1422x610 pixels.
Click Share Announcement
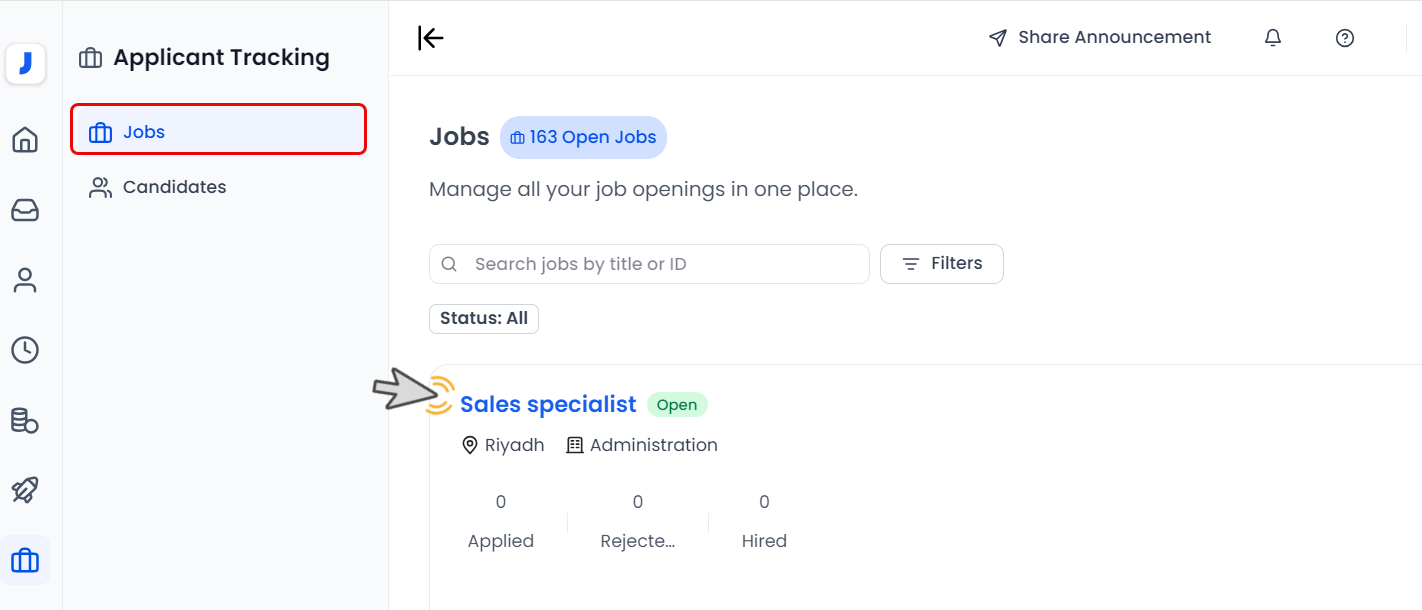point(1100,38)
